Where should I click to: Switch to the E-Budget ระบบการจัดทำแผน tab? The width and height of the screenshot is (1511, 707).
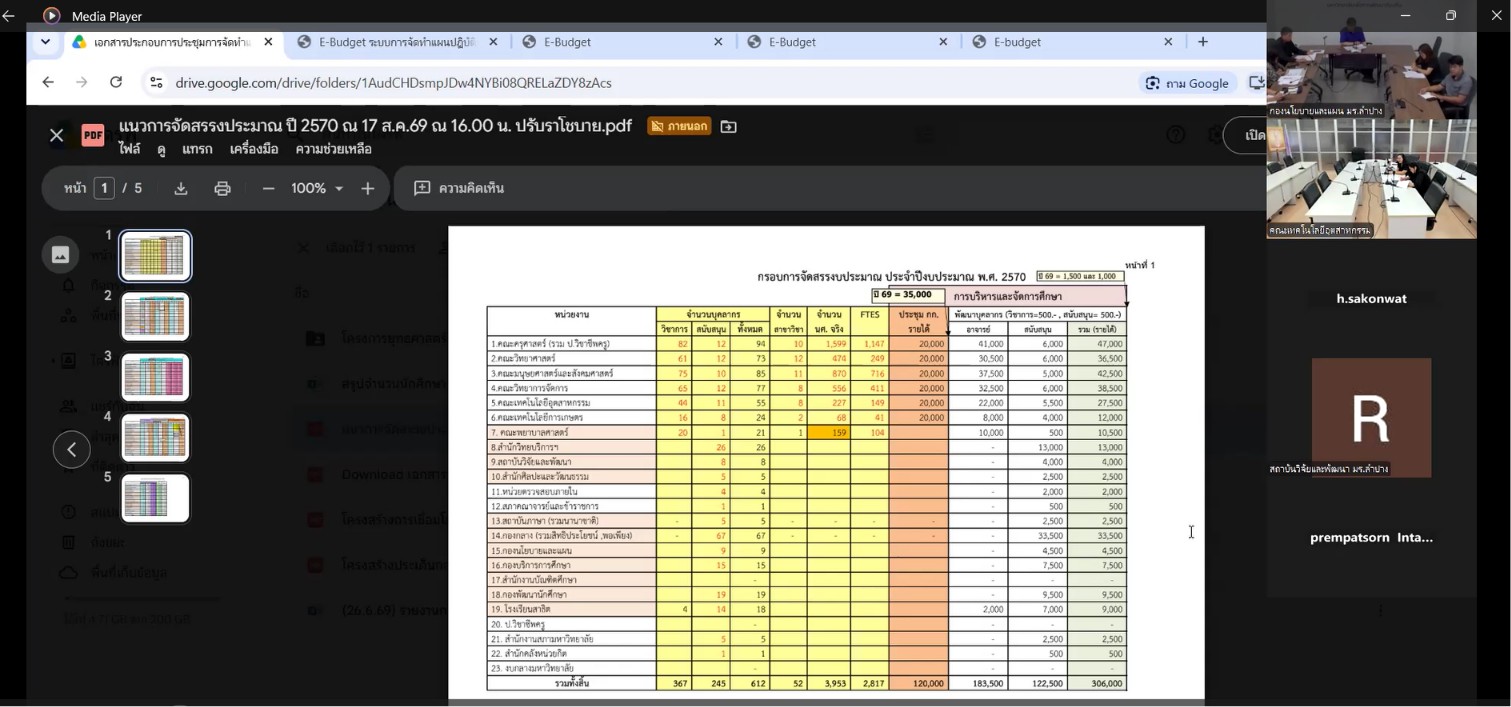pyautogui.click(x=397, y=42)
